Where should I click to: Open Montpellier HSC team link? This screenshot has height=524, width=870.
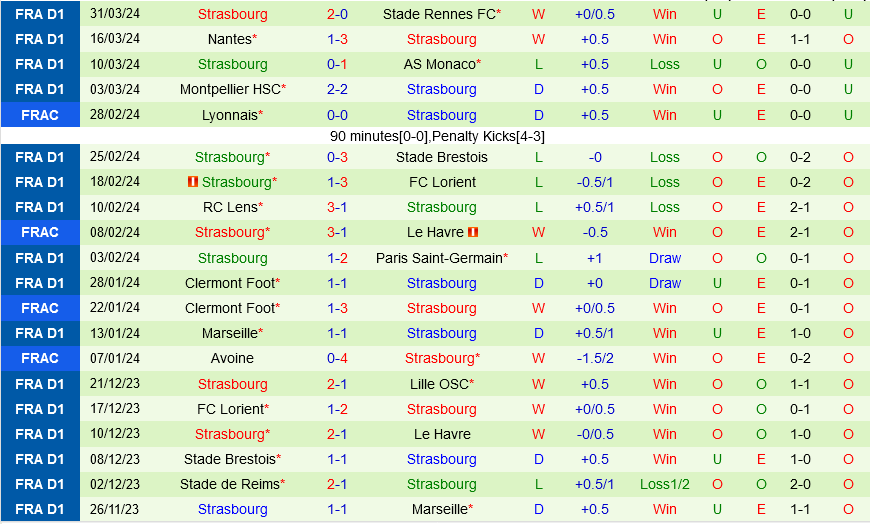click(x=230, y=89)
